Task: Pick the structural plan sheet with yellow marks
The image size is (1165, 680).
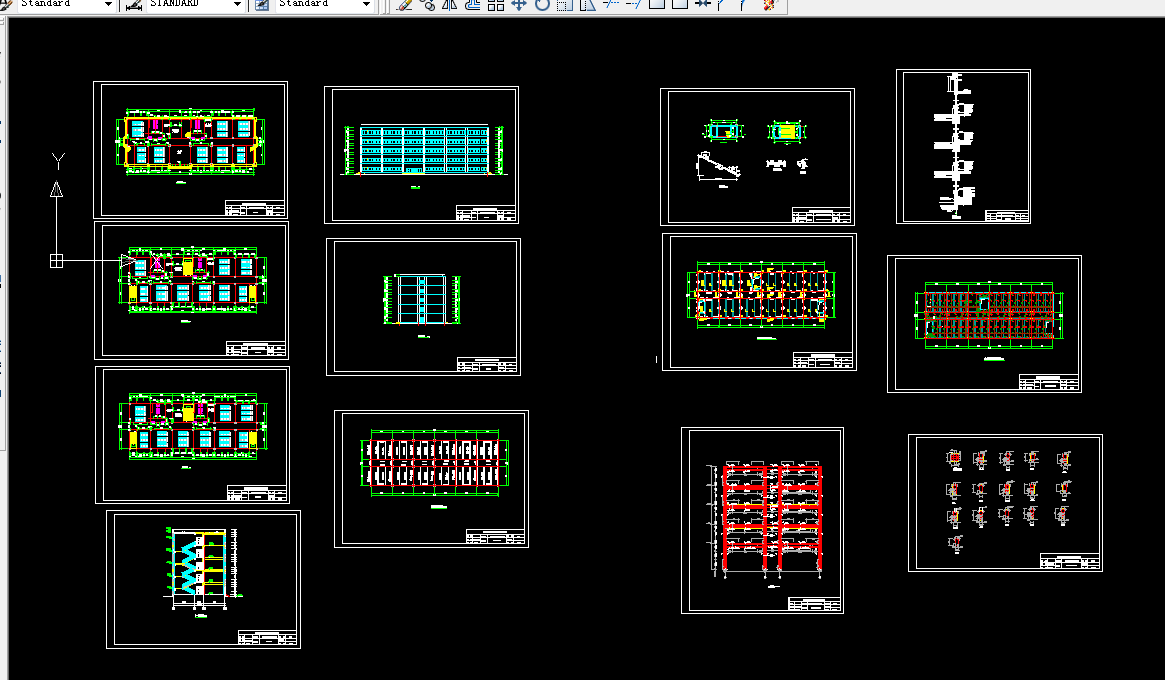Action: click(759, 302)
